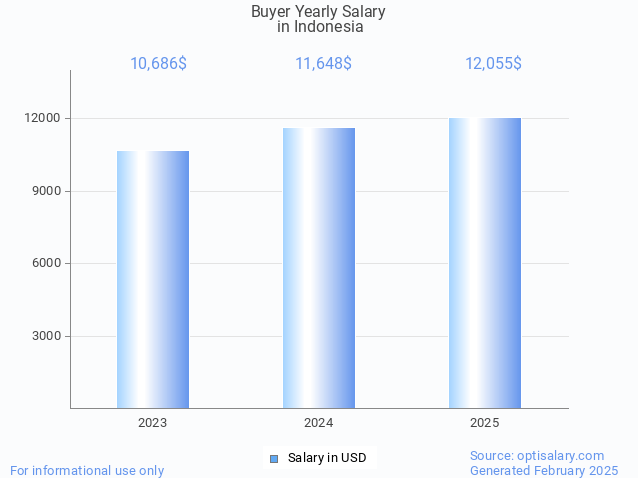This screenshot has width=638, height=478.
Task: Click the 12,055$ value label
Action: click(x=493, y=63)
